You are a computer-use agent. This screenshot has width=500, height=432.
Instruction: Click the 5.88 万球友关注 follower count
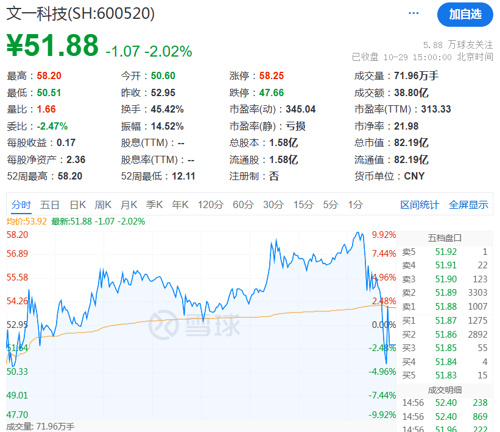tap(458, 45)
